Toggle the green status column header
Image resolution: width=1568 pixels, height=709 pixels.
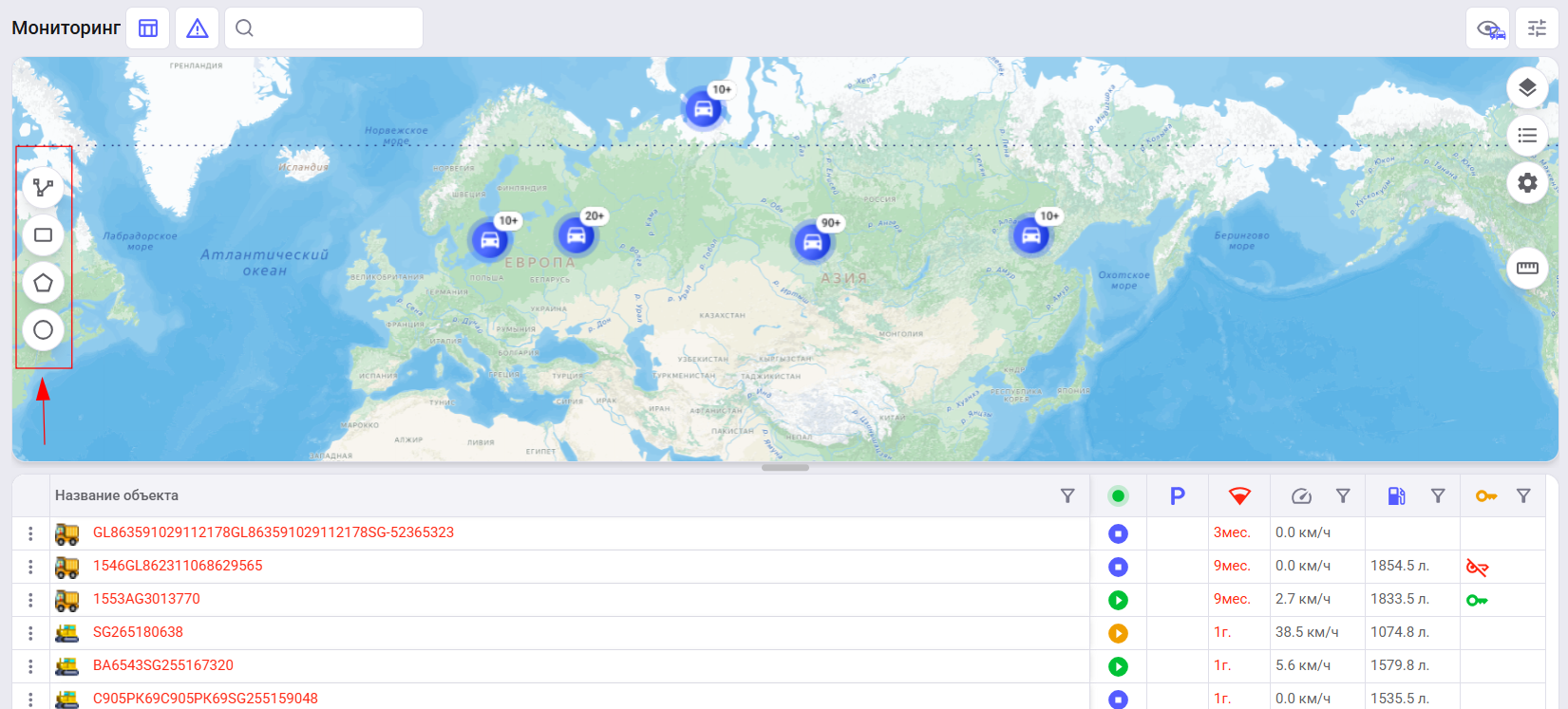(x=1118, y=495)
